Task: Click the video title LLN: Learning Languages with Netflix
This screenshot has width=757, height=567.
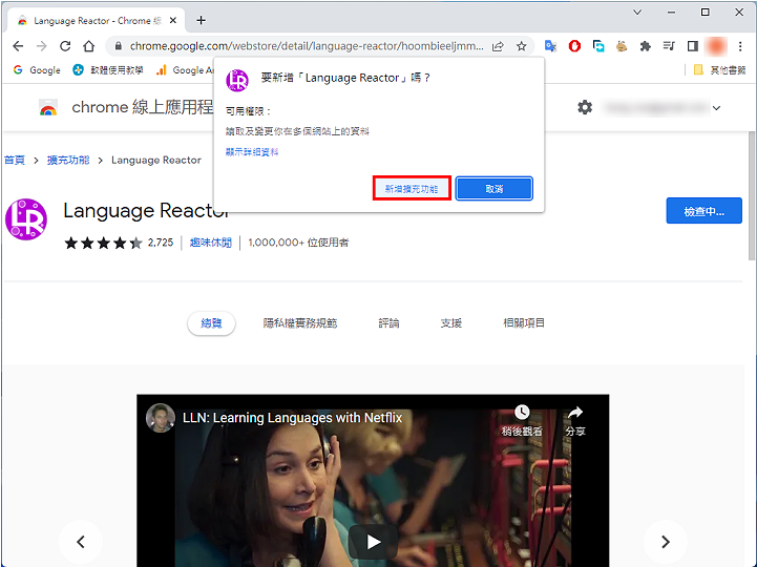Action: click(292, 417)
